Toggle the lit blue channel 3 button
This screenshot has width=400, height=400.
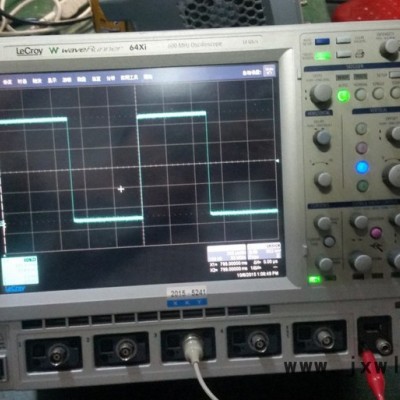(362, 167)
